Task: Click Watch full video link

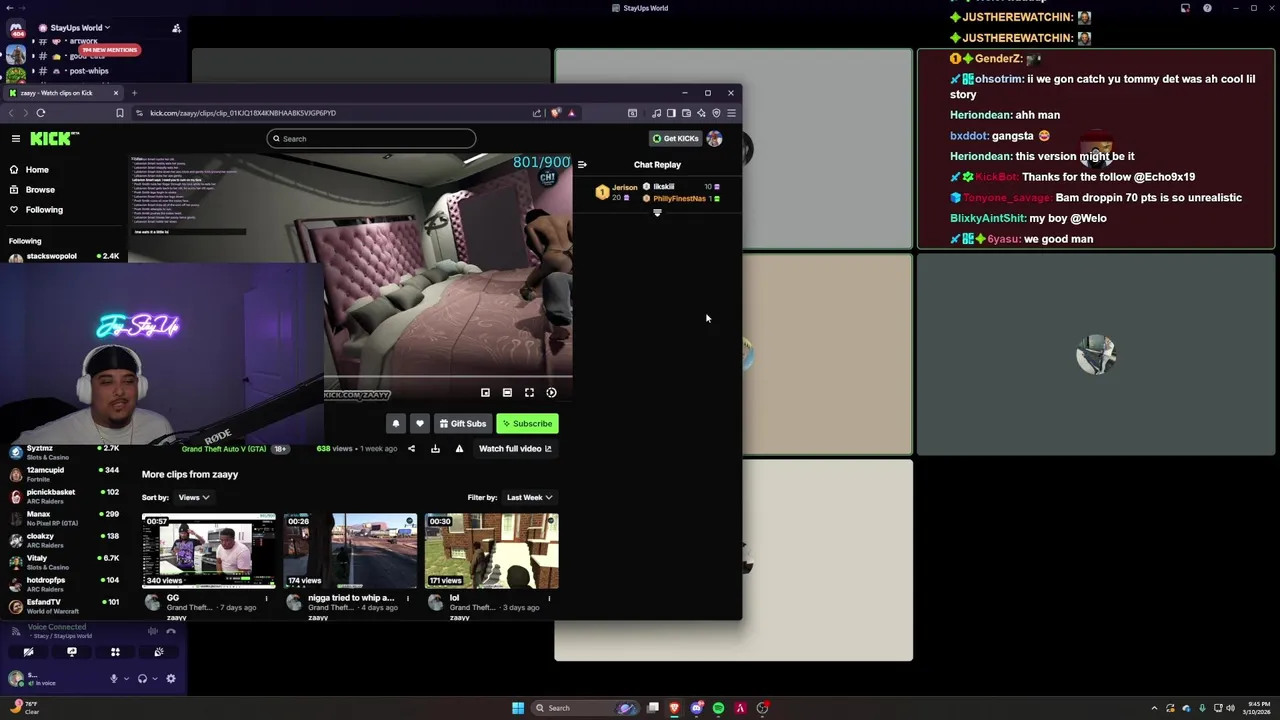Action: click(515, 449)
